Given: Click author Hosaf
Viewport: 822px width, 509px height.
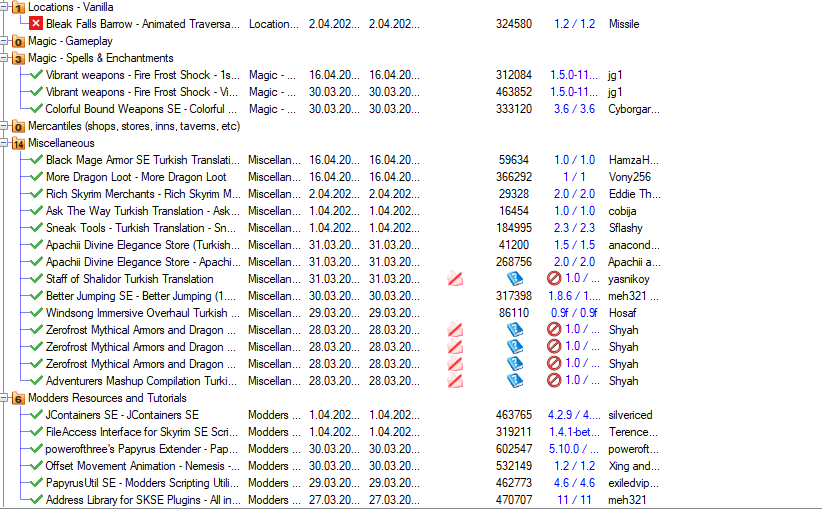Looking at the screenshot, I should click(x=622, y=313).
